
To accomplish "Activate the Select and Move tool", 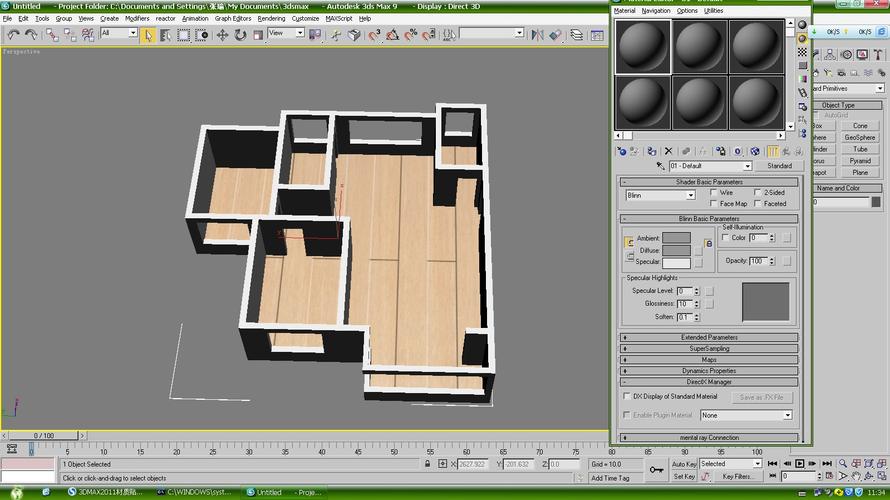I will pos(221,34).
